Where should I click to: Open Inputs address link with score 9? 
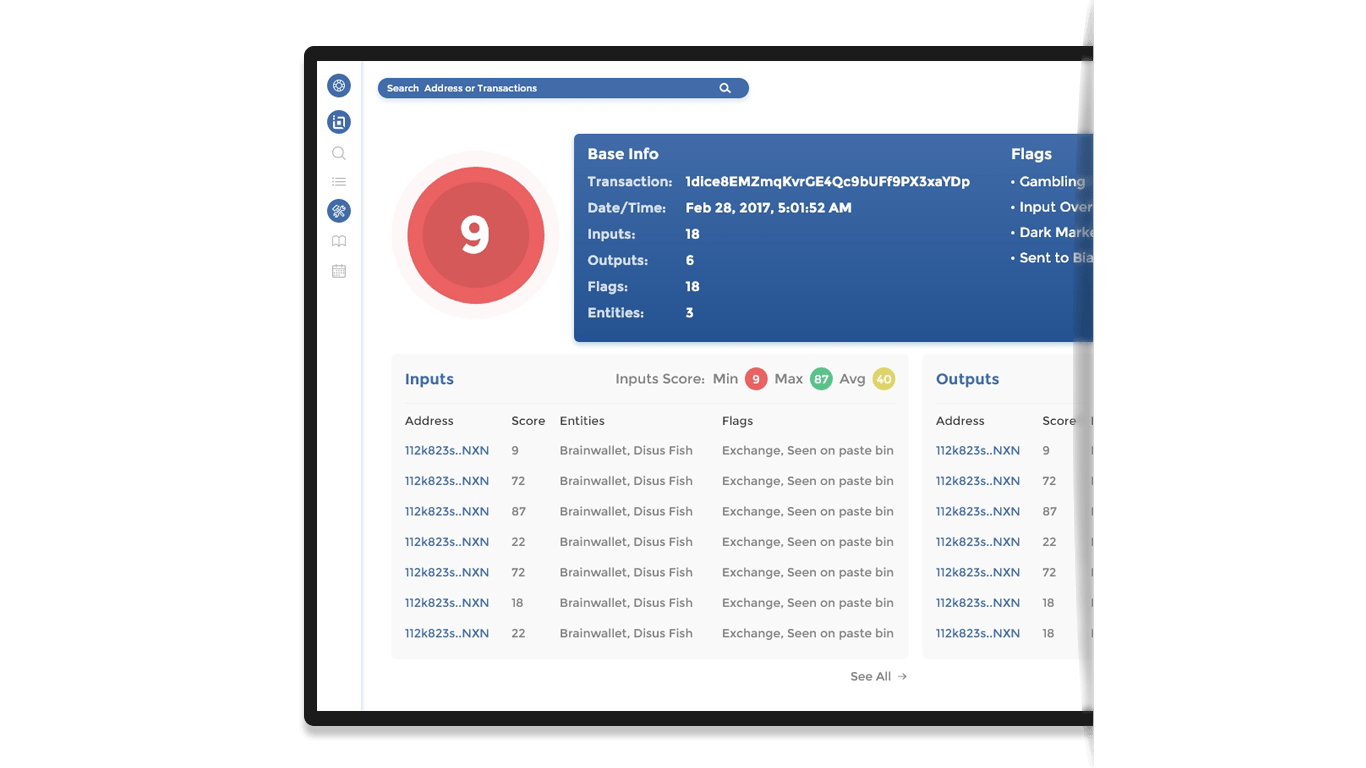(447, 451)
